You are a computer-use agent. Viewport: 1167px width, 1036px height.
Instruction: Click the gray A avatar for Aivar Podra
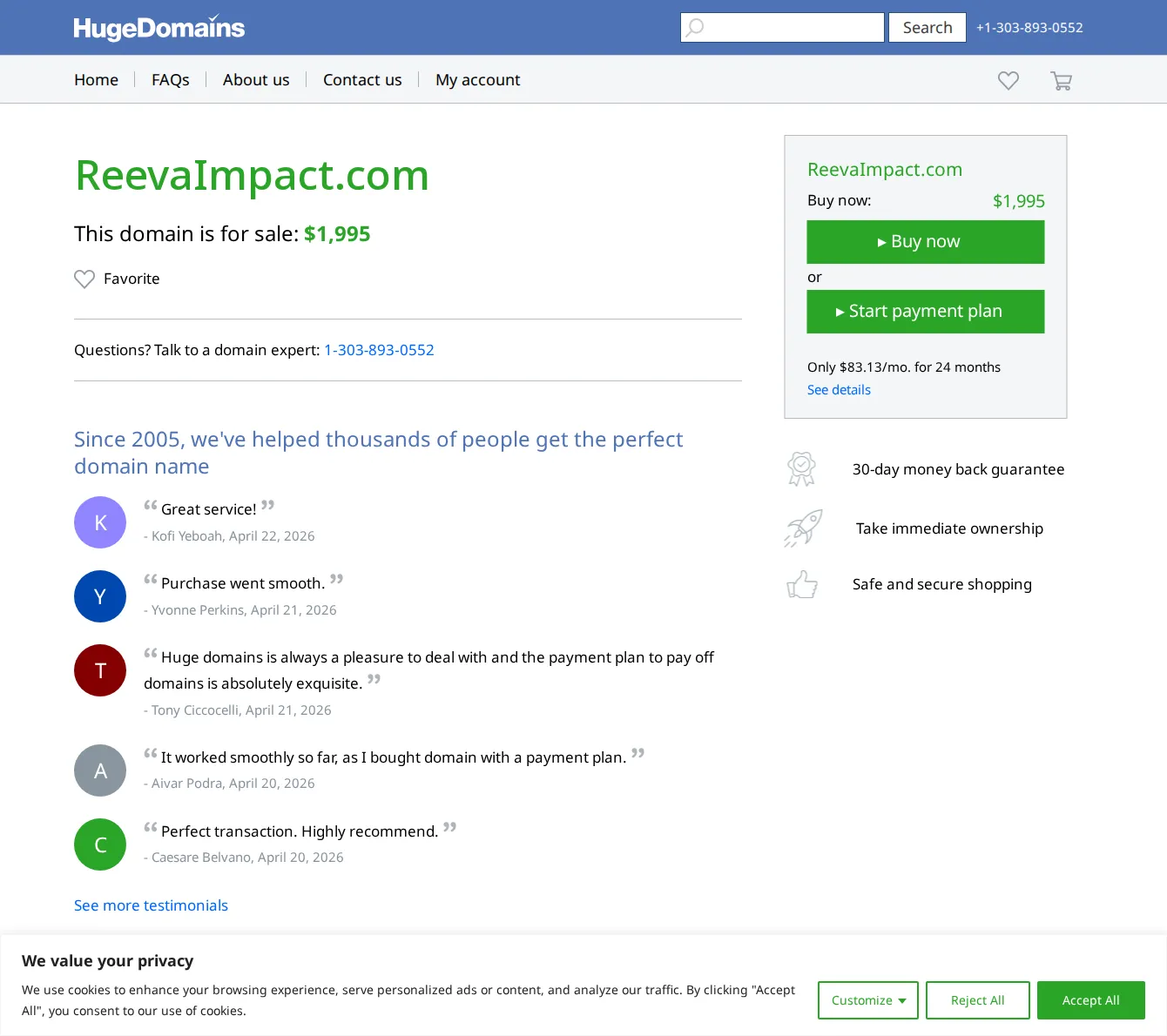[x=100, y=770]
